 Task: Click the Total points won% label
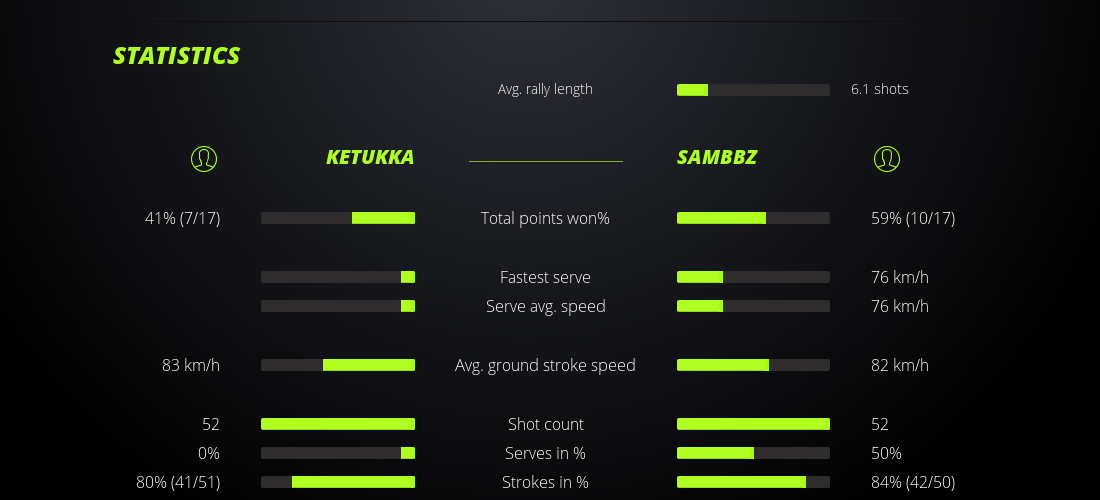[x=545, y=218]
